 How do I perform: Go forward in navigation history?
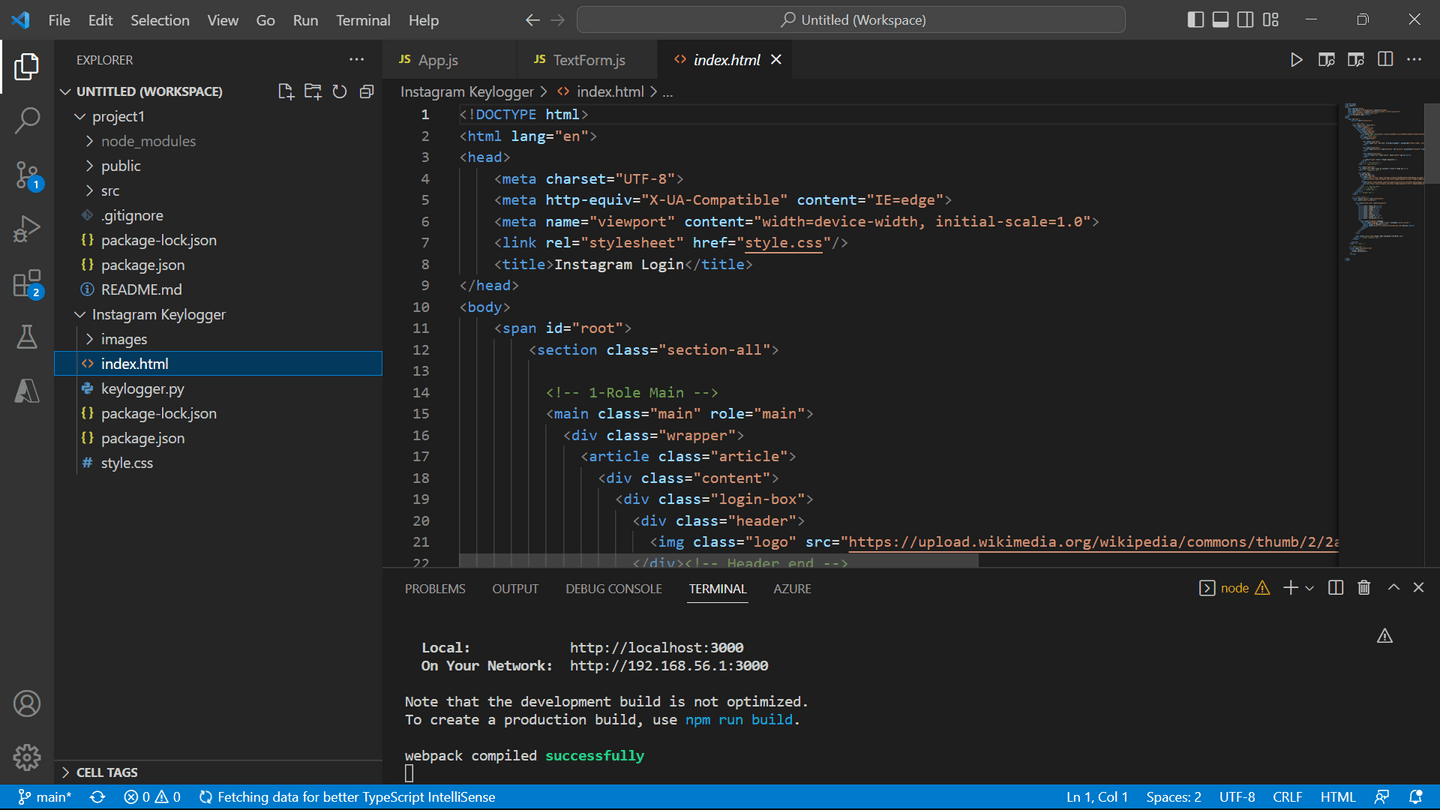coord(558,20)
